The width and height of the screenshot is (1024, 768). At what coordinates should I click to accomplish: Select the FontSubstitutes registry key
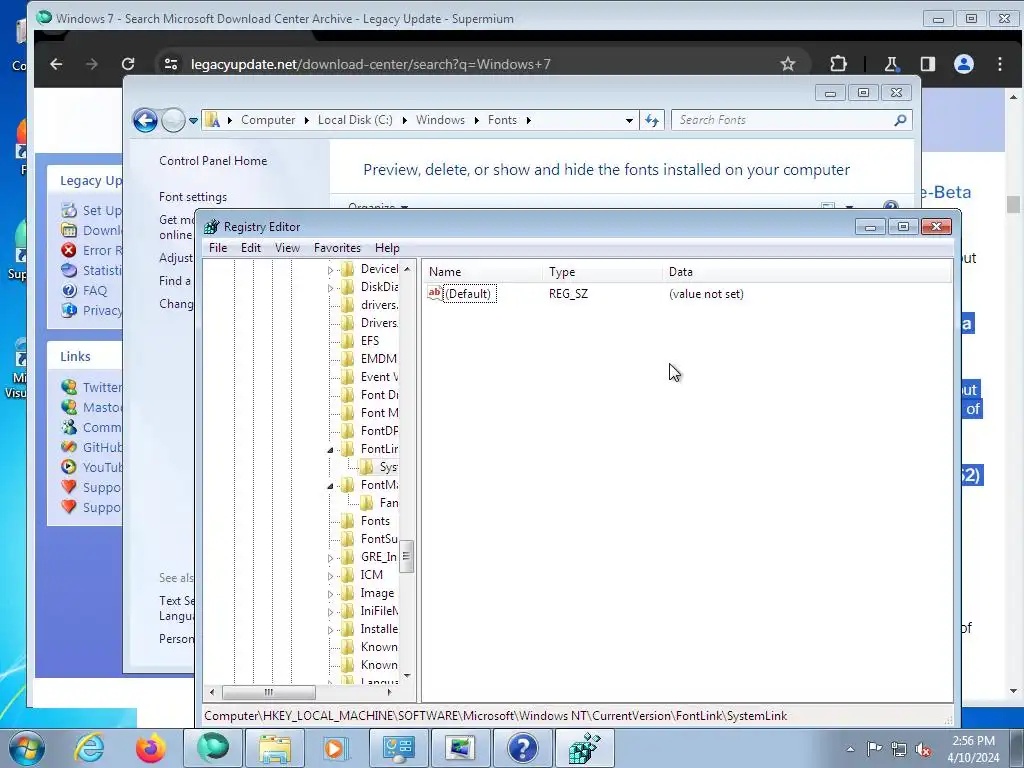point(370,539)
